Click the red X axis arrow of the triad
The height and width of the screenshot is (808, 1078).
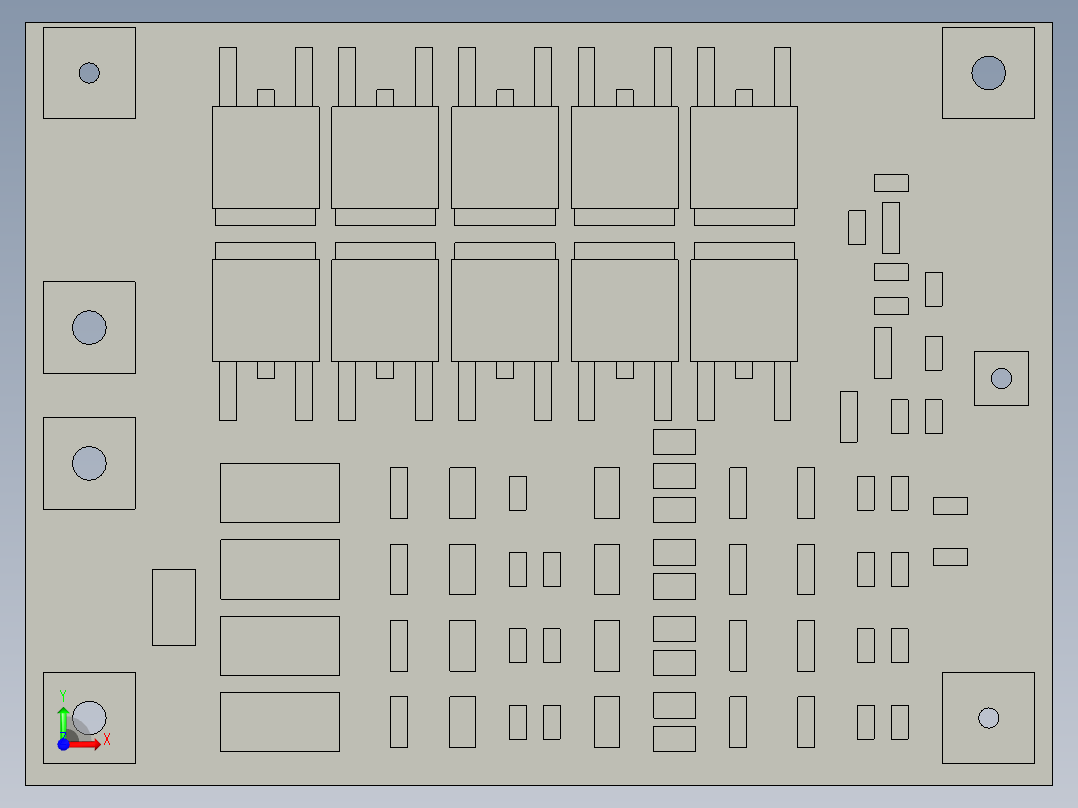(x=85, y=745)
